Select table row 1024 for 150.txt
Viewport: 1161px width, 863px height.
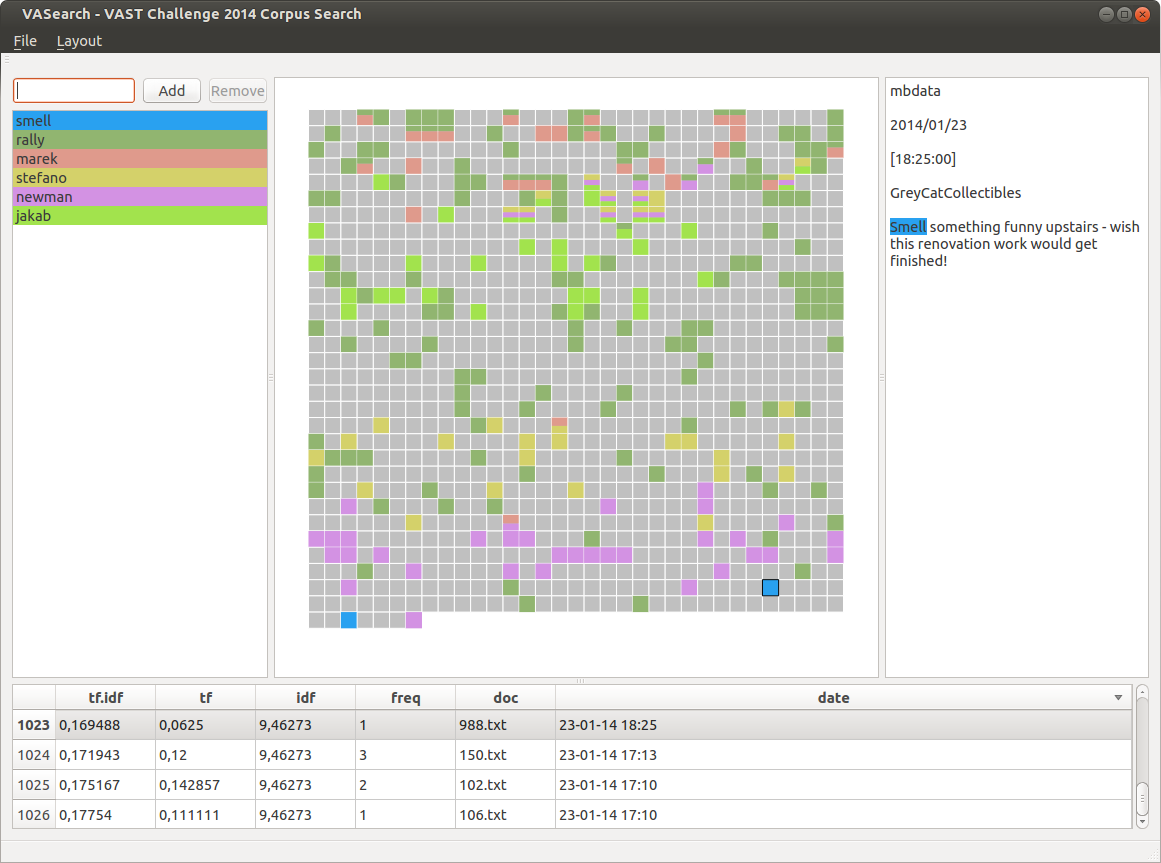pyautogui.click(x=572, y=755)
